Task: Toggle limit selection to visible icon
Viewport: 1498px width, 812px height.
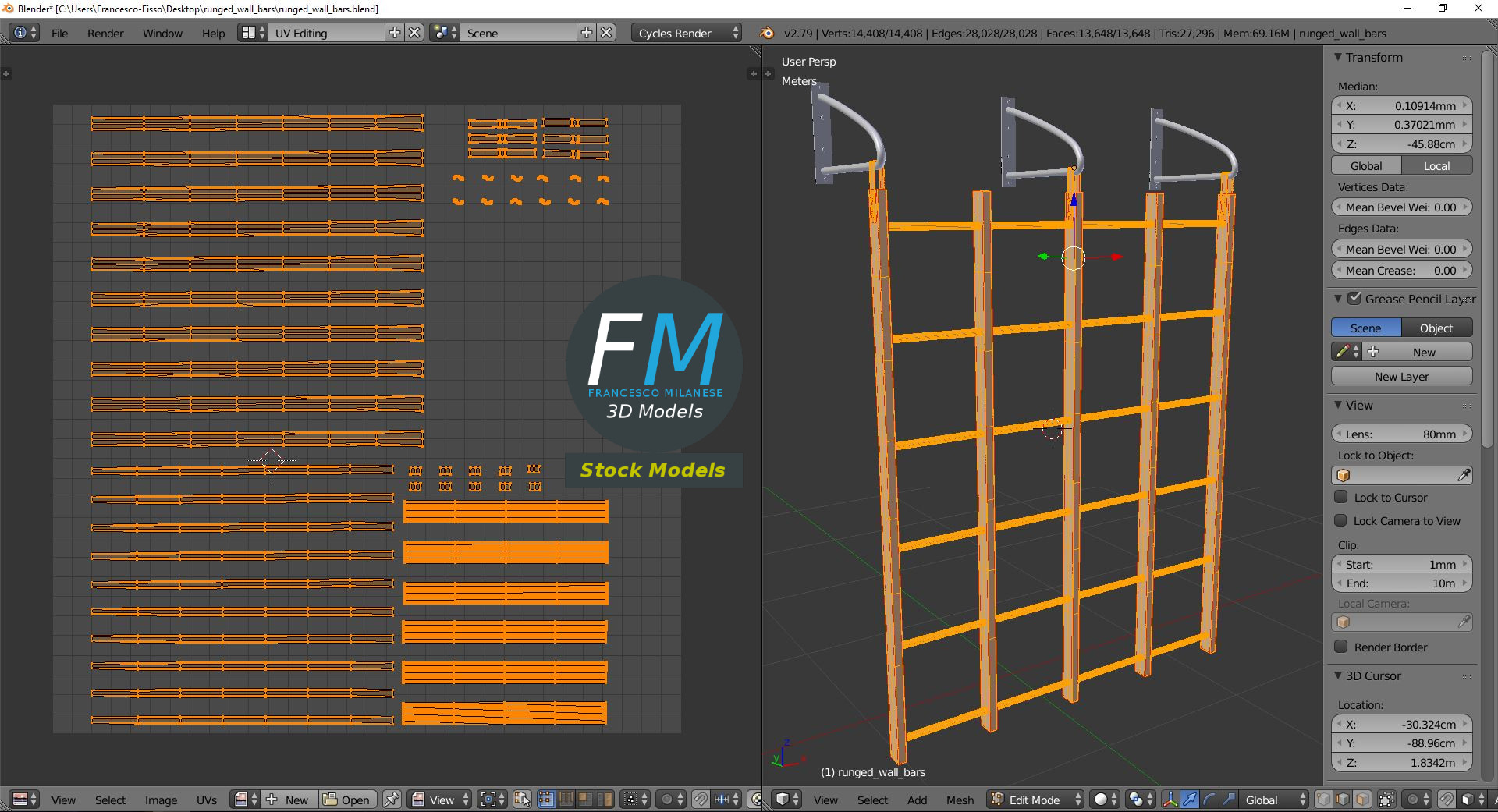Action: 1386,800
